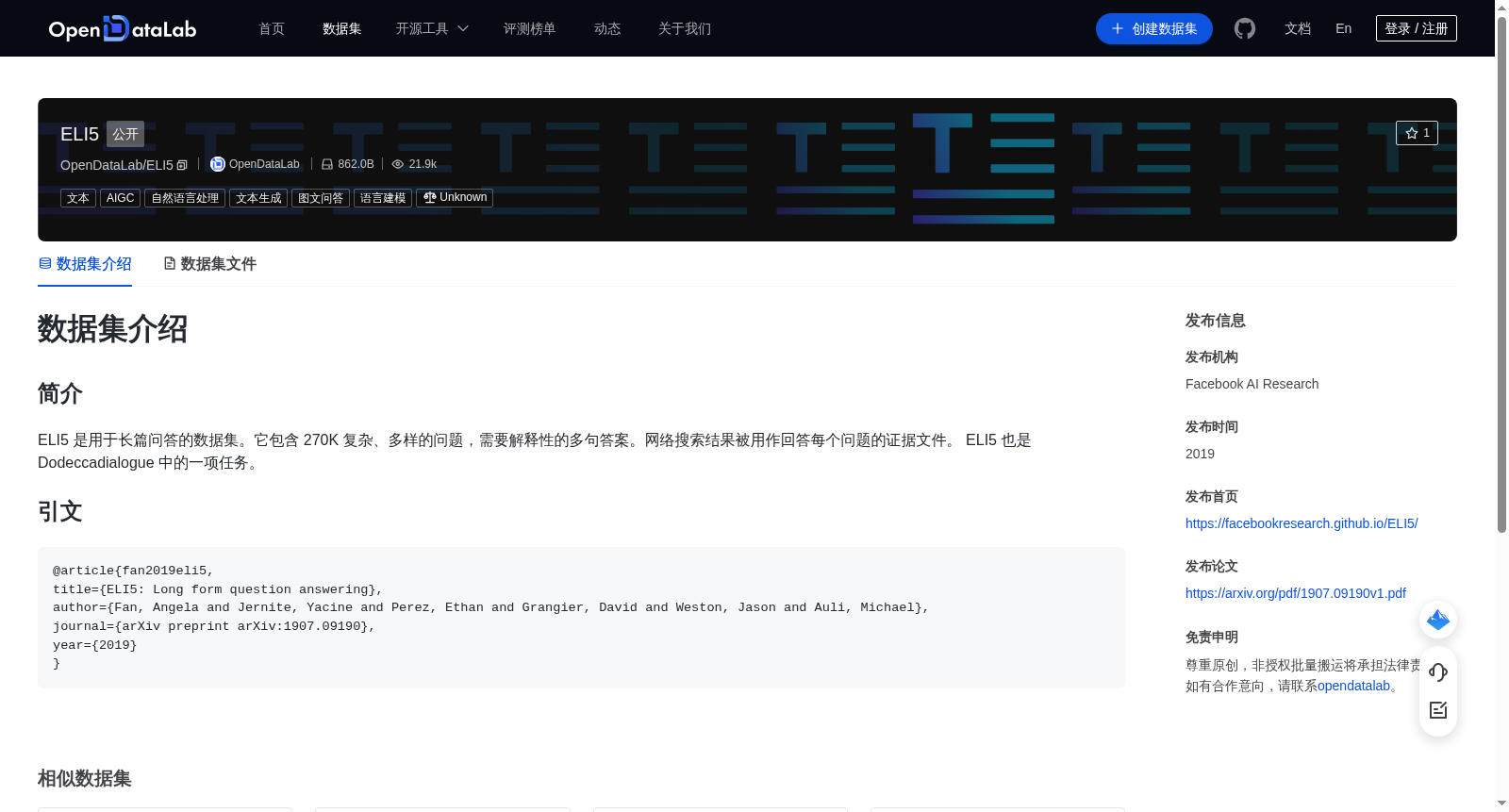The height and width of the screenshot is (812, 1509).
Task: Click the 21.9k views eye icon
Action: pyautogui.click(x=398, y=164)
